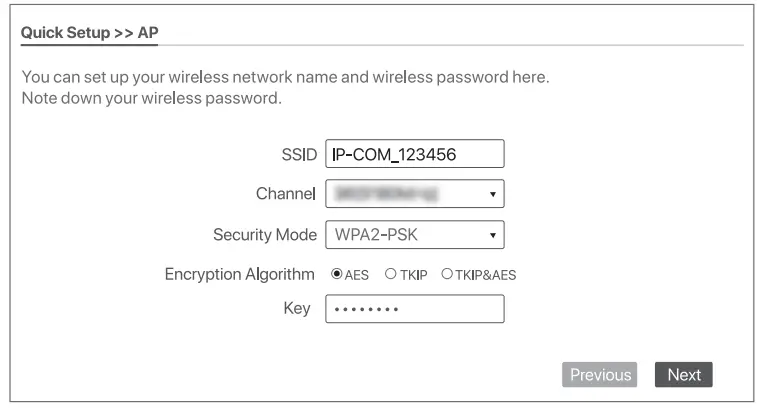Choose the TKIP radio button
Viewport: 757px width, 409px height.
click(391, 275)
